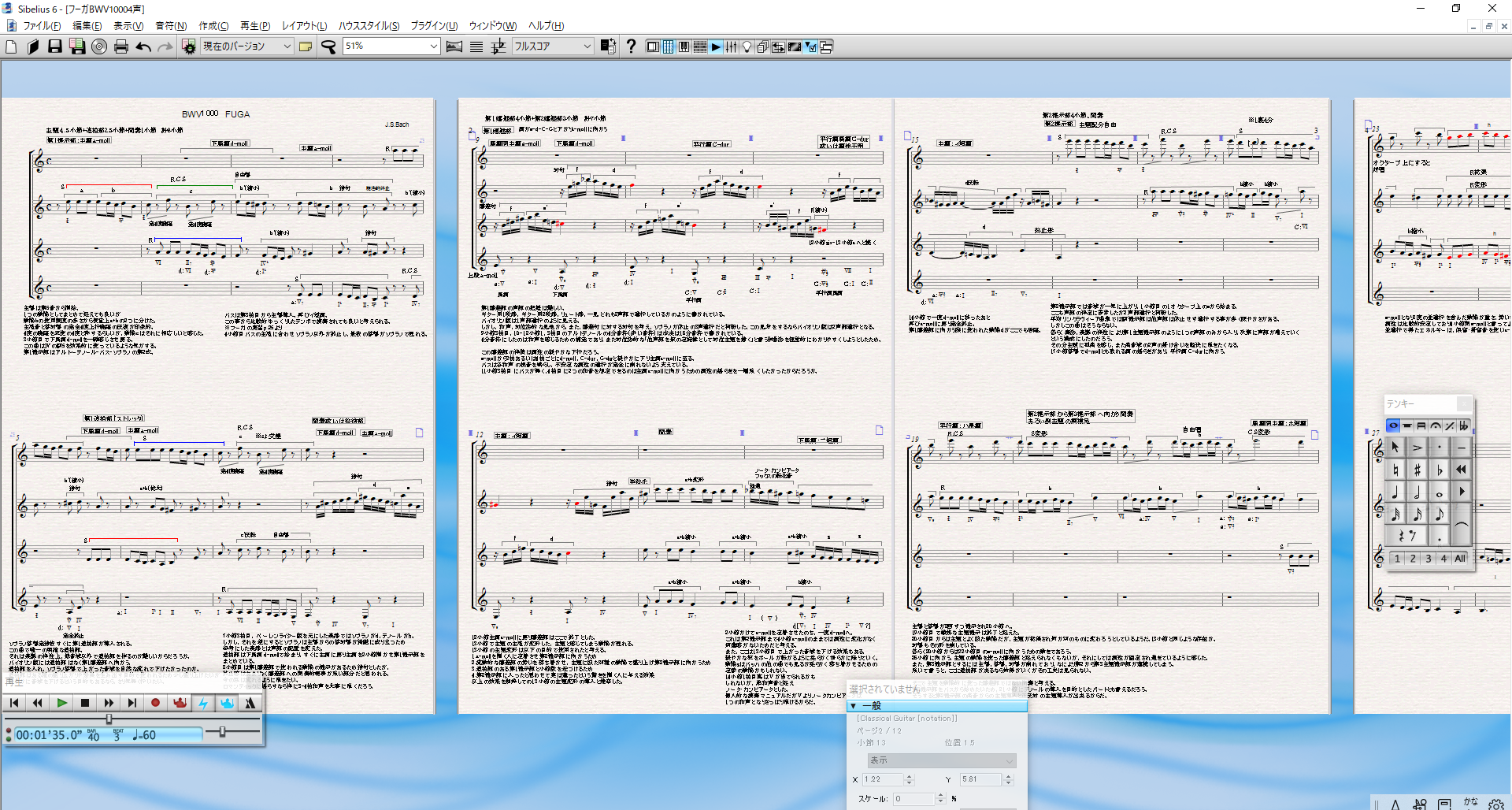Click the All voices button on keypad

[1460, 559]
